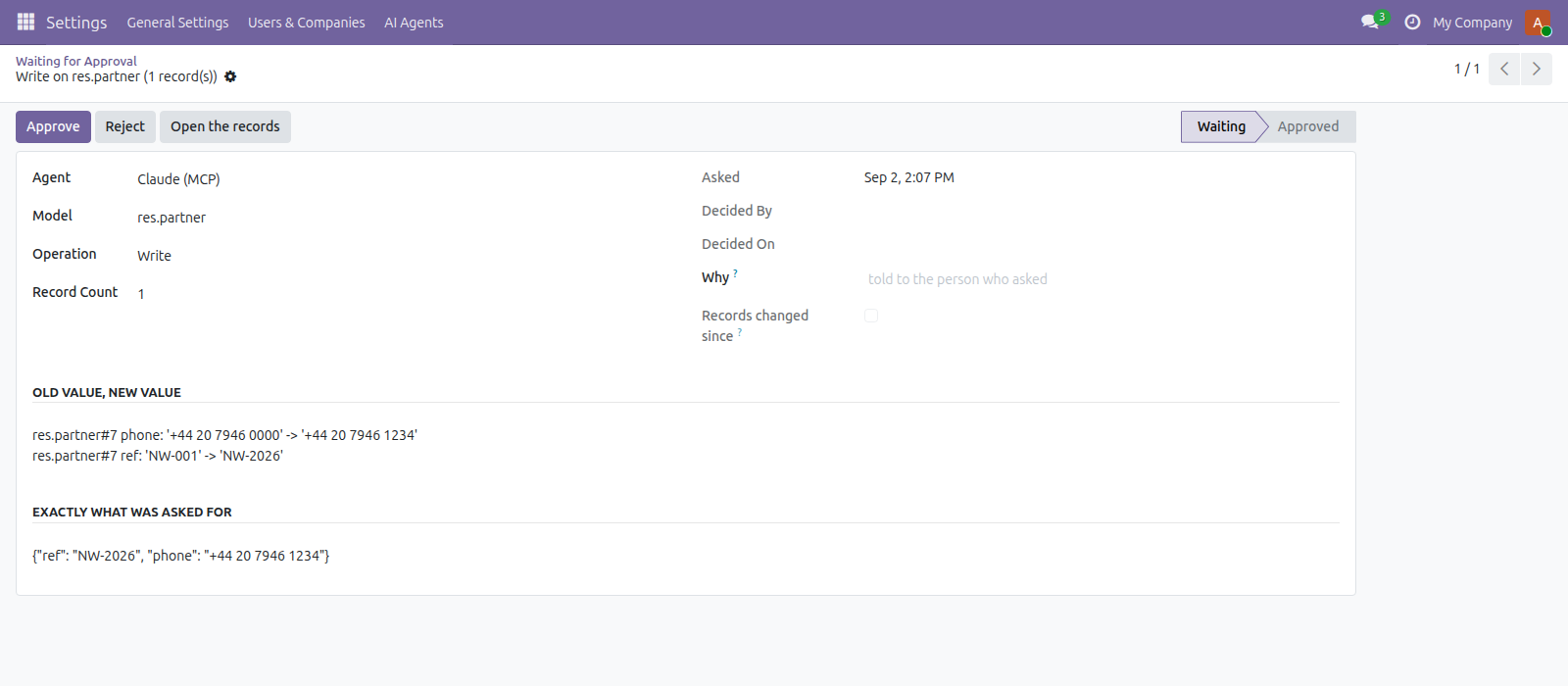1568x686 pixels.
Task: Click the Decided On label
Action: click(738, 244)
